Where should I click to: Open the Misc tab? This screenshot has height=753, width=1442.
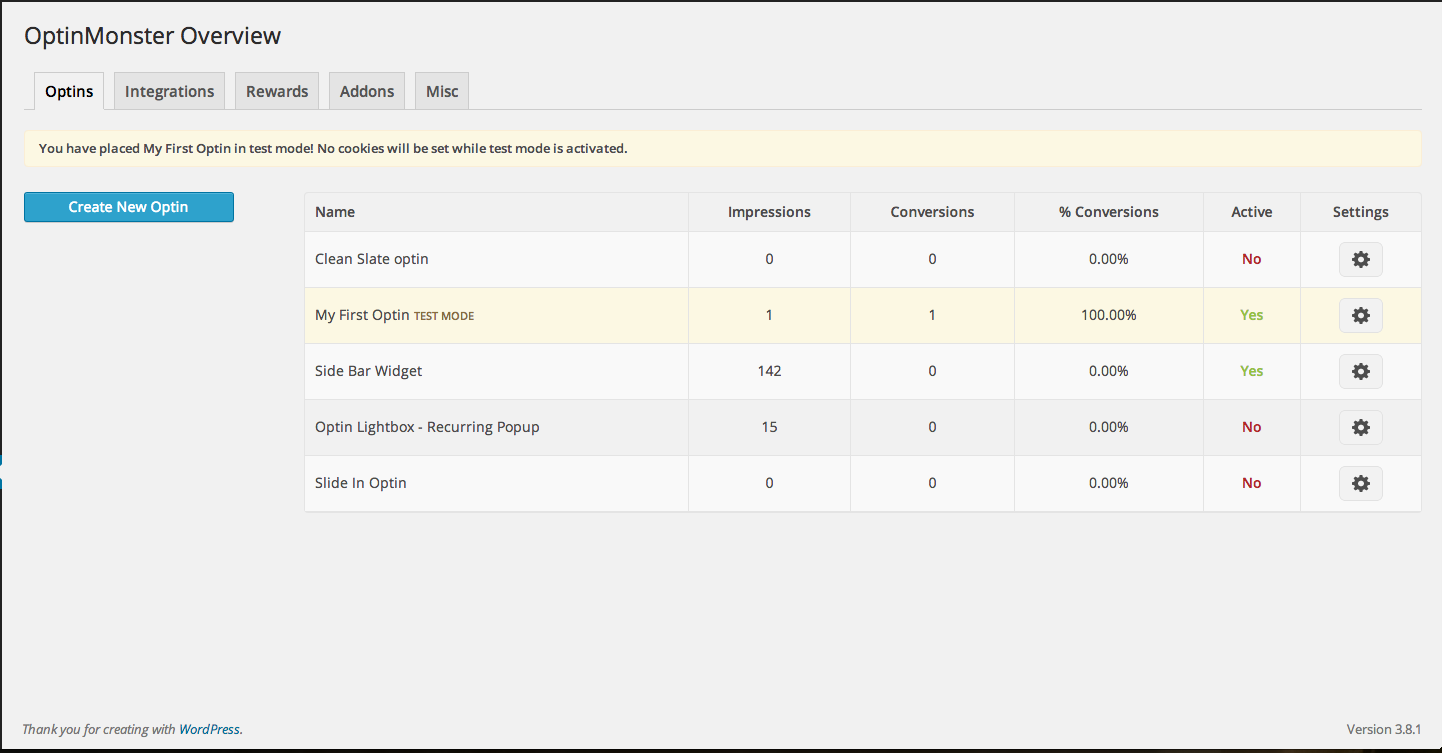[441, 90]
